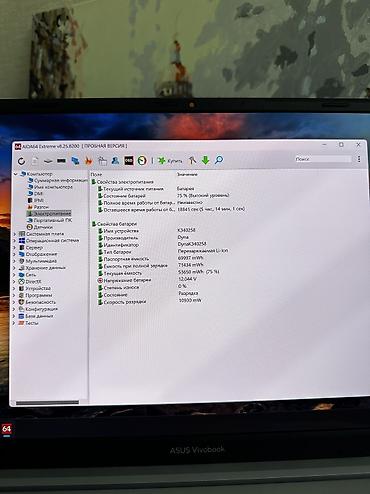This screenshot has height=494, width=370.
Task: Expand the Хранение данных node arrow
Action: coord(14,268)
